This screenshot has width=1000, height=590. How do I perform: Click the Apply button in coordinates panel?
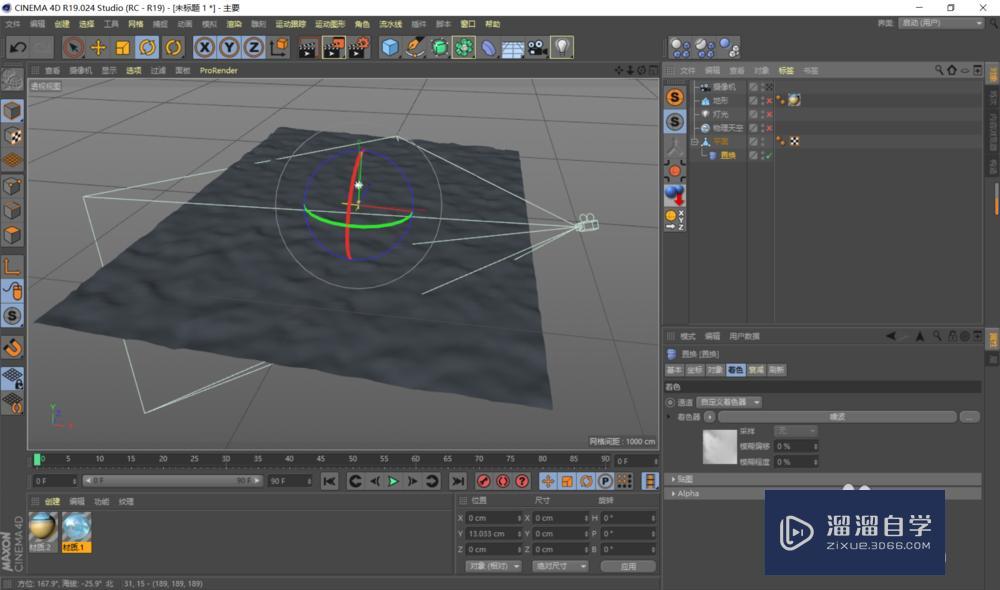628,566
